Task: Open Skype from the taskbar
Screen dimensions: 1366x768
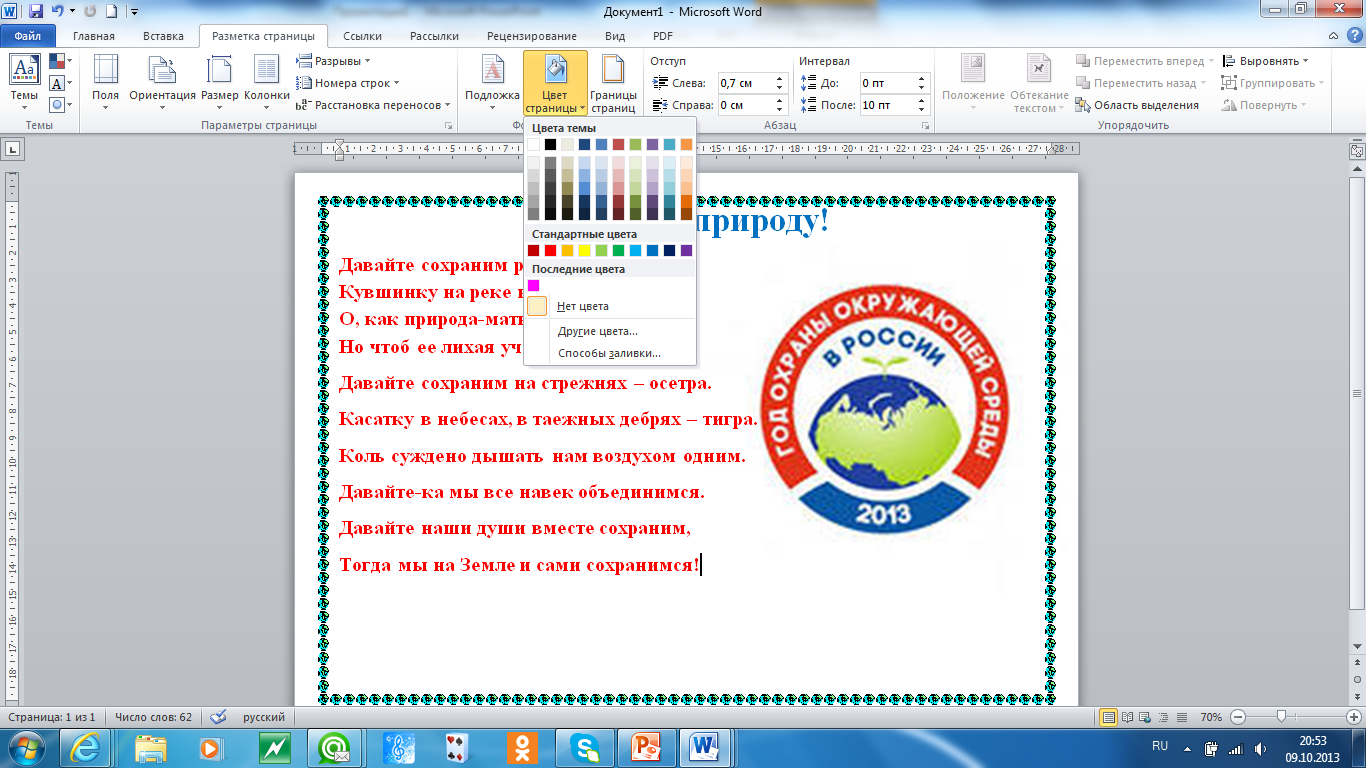Action: (583, 747)
